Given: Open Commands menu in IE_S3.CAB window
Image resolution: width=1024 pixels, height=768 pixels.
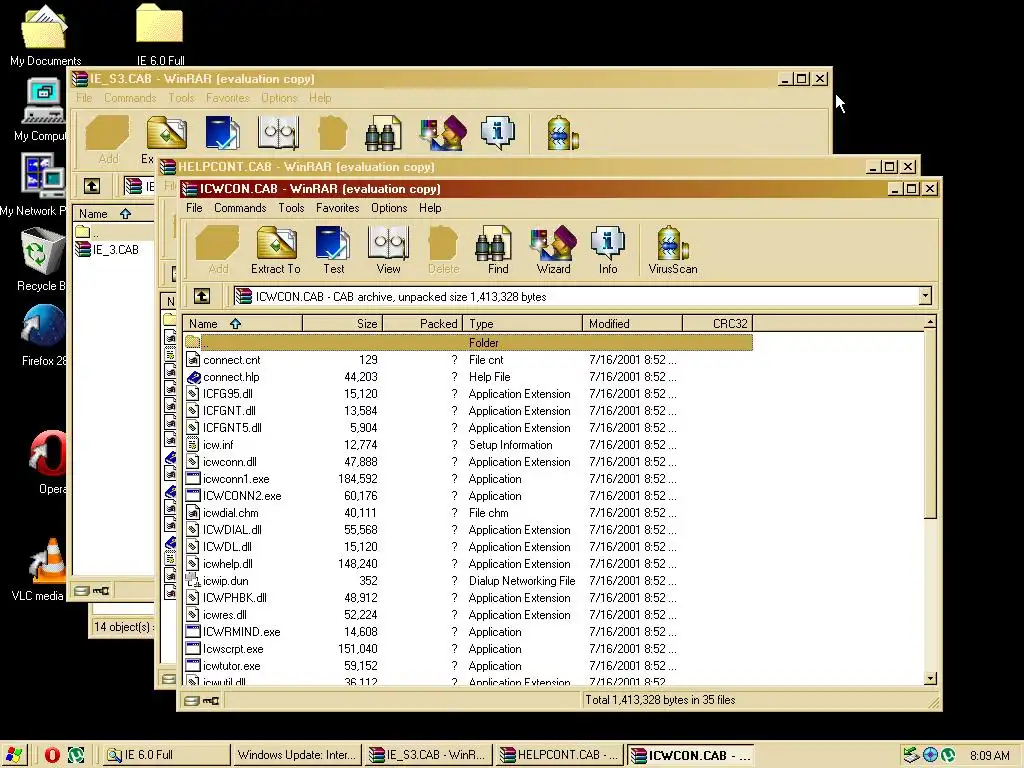Looking at the screenshot, I should [x=130, y=98].
